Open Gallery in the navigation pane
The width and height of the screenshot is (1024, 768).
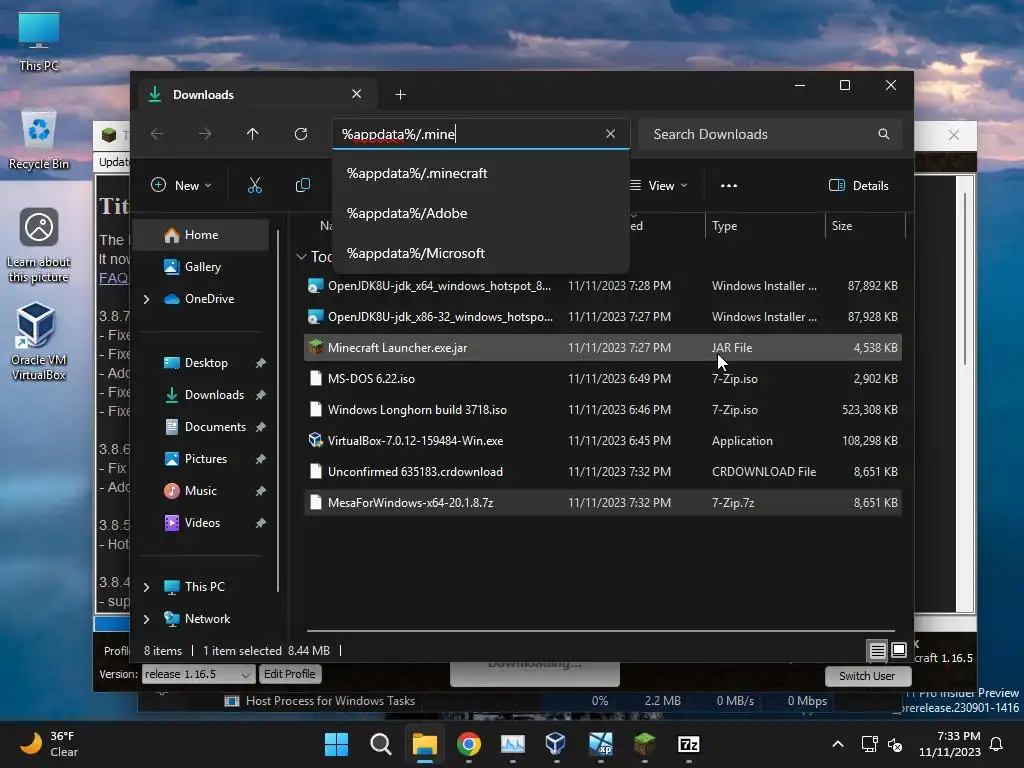pos(202,267)
